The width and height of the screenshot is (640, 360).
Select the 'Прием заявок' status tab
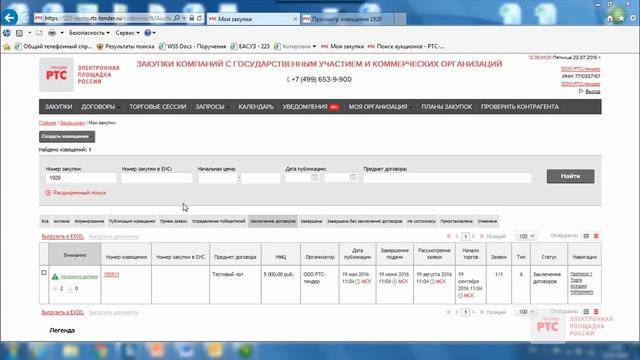tap(173, 221)
